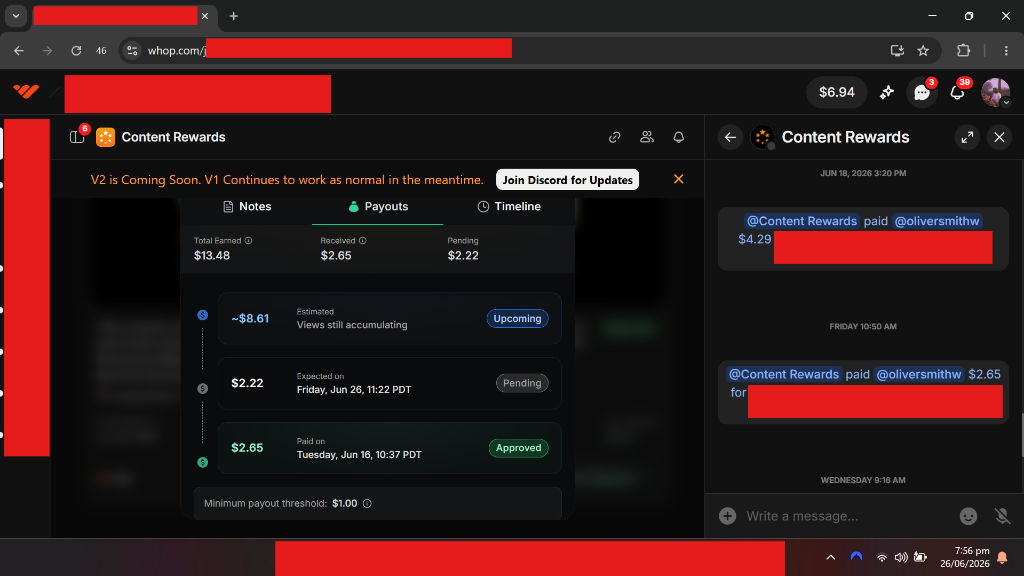Image resolution: width=1024 pixels, height=576 pixels.
Task: Click the Pending status badge
Action: (x=522, y=383)
